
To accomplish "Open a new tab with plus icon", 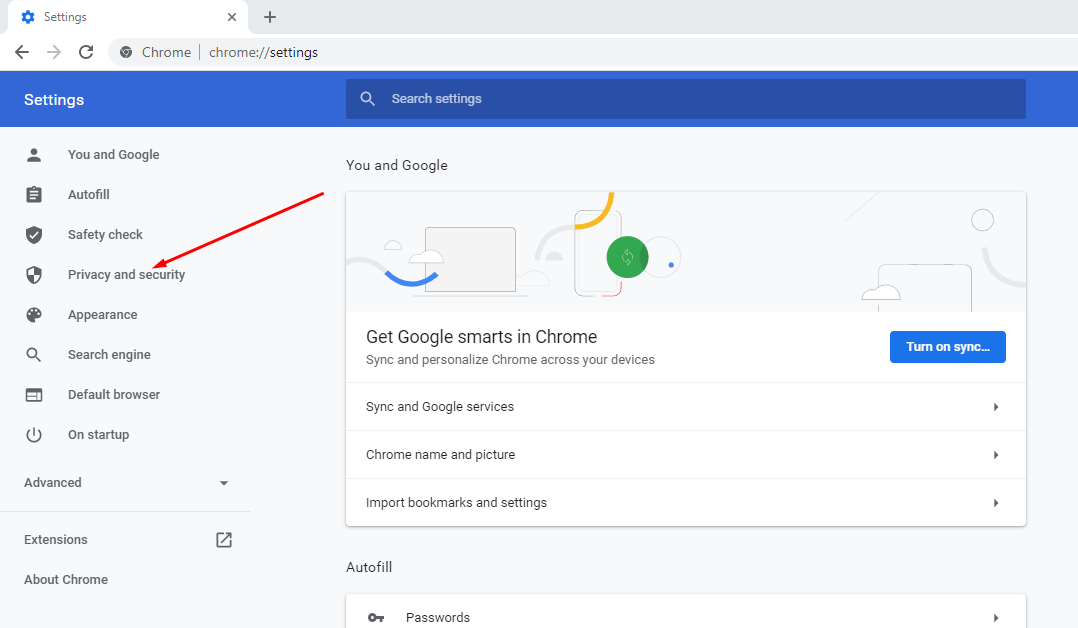I will pyautogui.click(x=270, y=17).
